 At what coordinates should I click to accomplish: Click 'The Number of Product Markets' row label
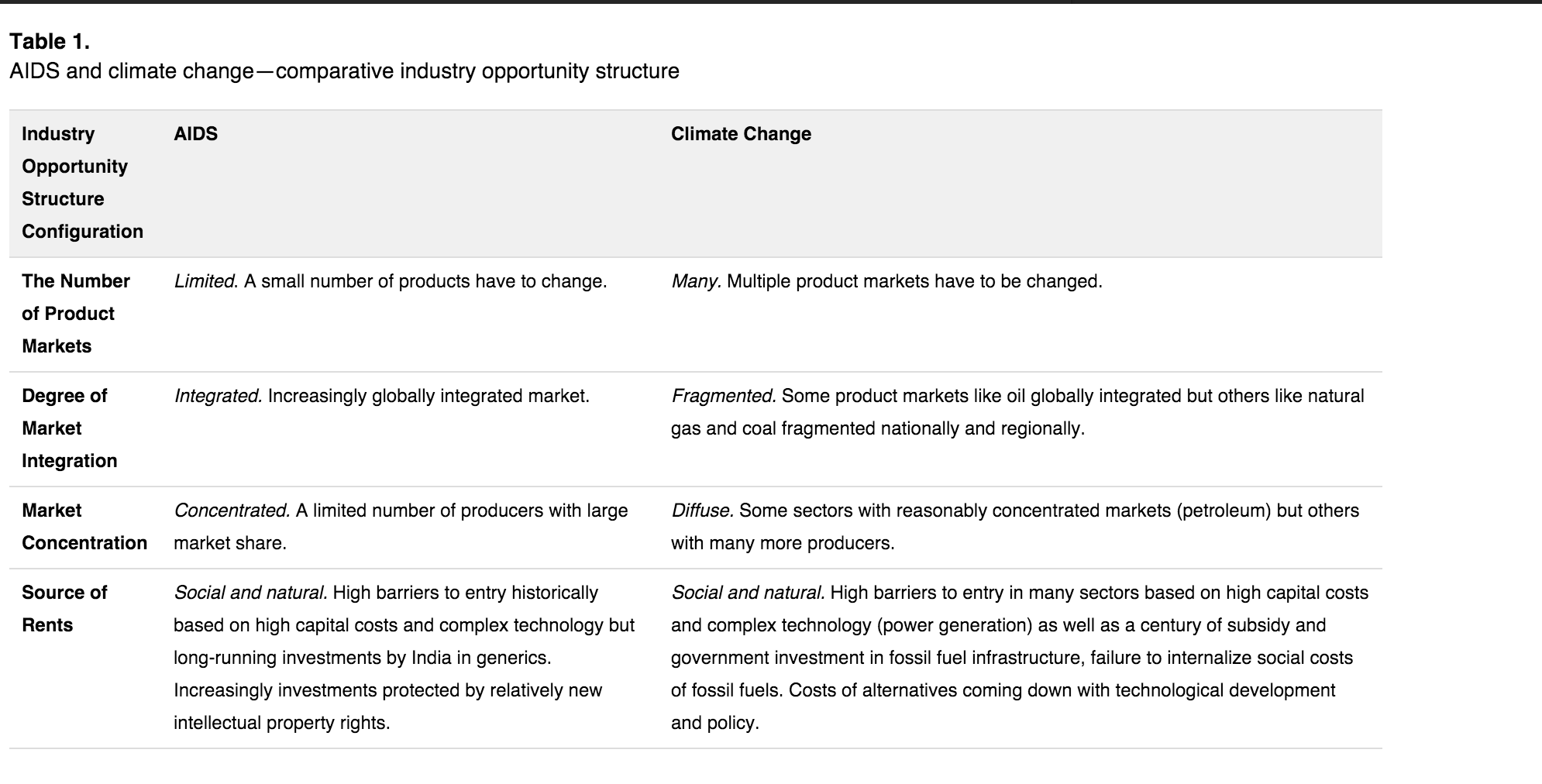coord(76,314)
